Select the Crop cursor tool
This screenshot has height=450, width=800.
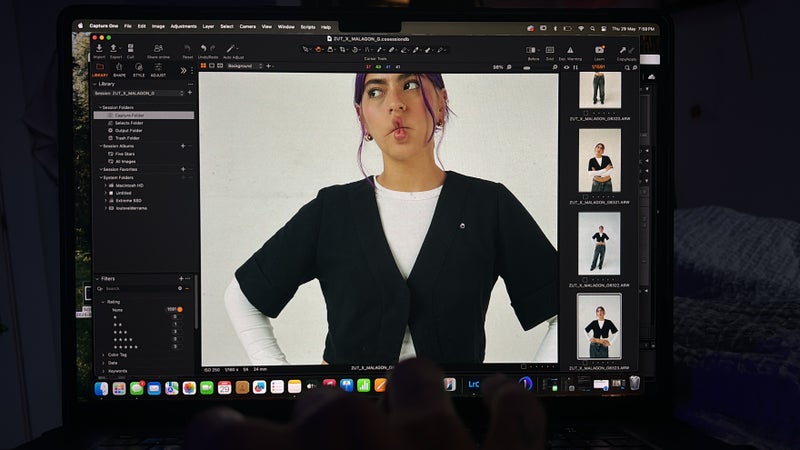pyautogui.click(x=343, y=50)
